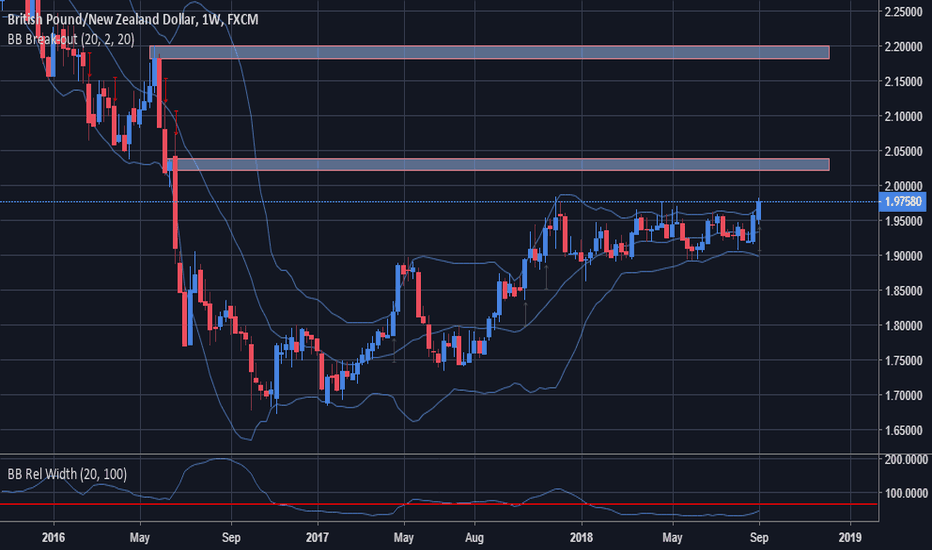Click the 2.15000 price axis label
Viewport: 932px width, 550px height.
903,81
